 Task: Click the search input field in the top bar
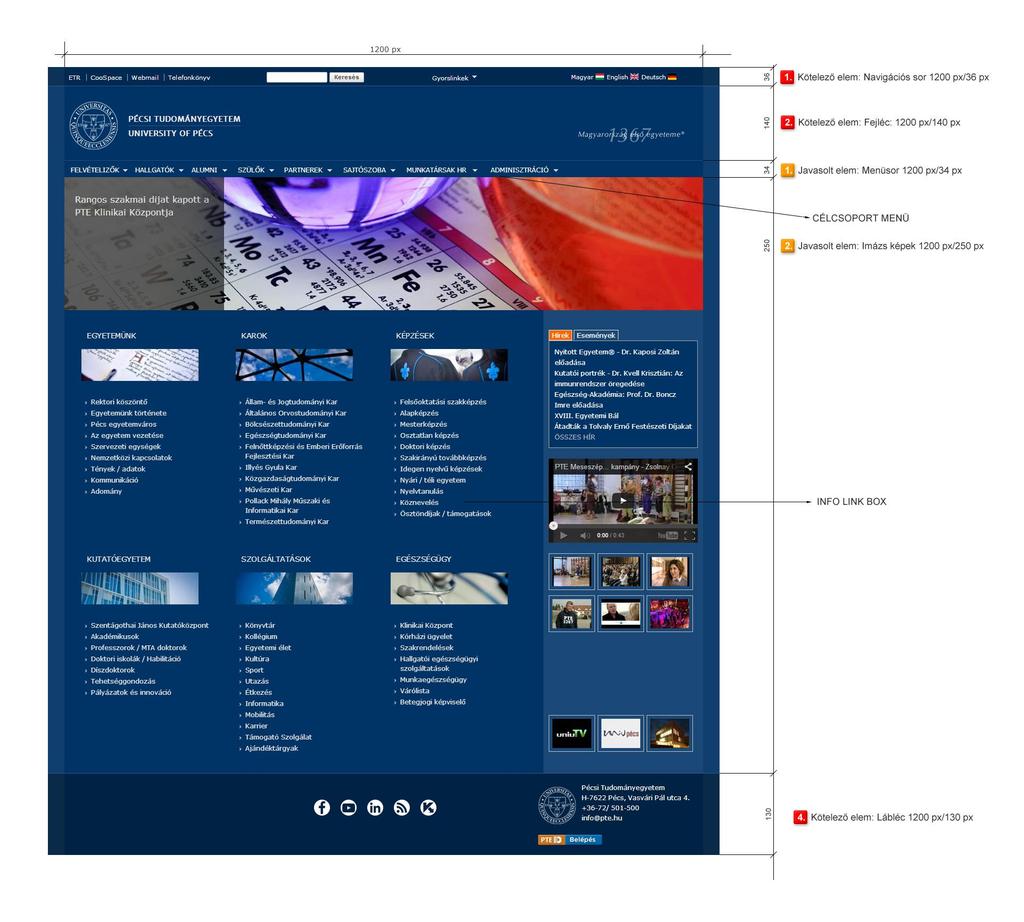296,77
